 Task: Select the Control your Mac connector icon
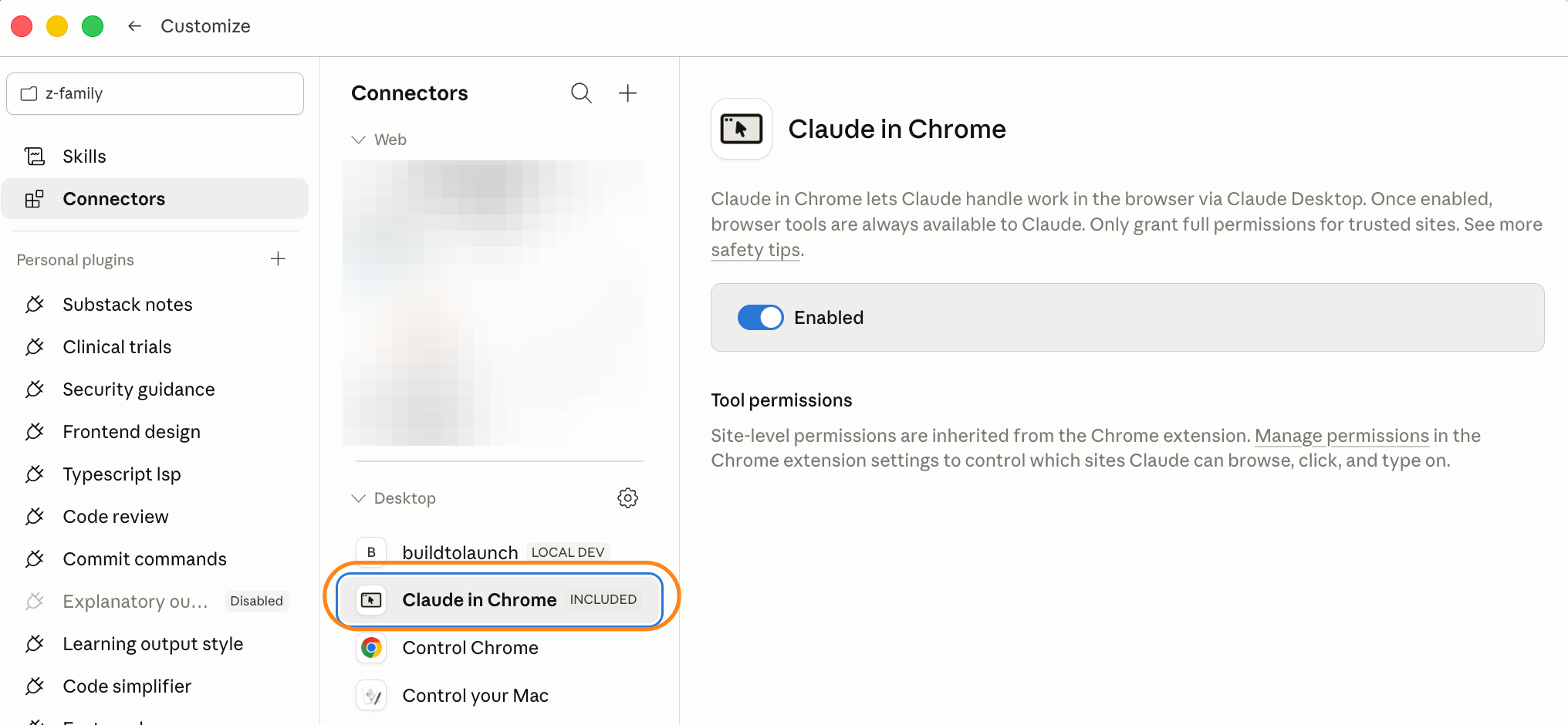pyautogui.click(x=371, y=696)
